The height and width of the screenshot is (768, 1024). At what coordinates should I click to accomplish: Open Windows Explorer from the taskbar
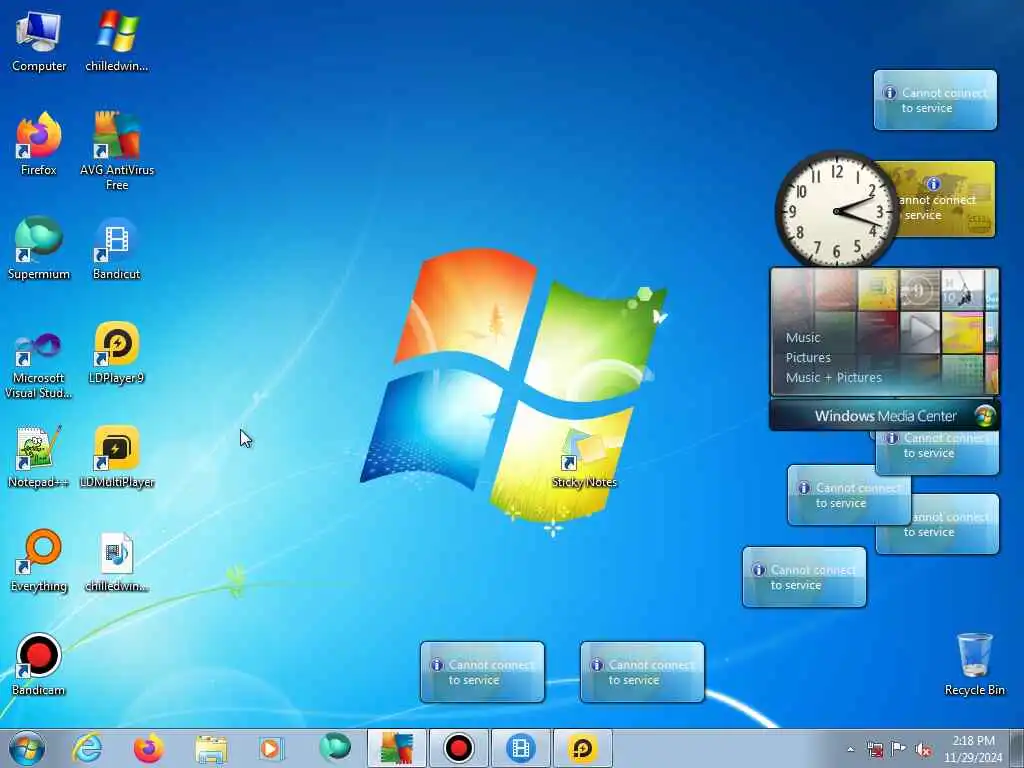(211, 748)
